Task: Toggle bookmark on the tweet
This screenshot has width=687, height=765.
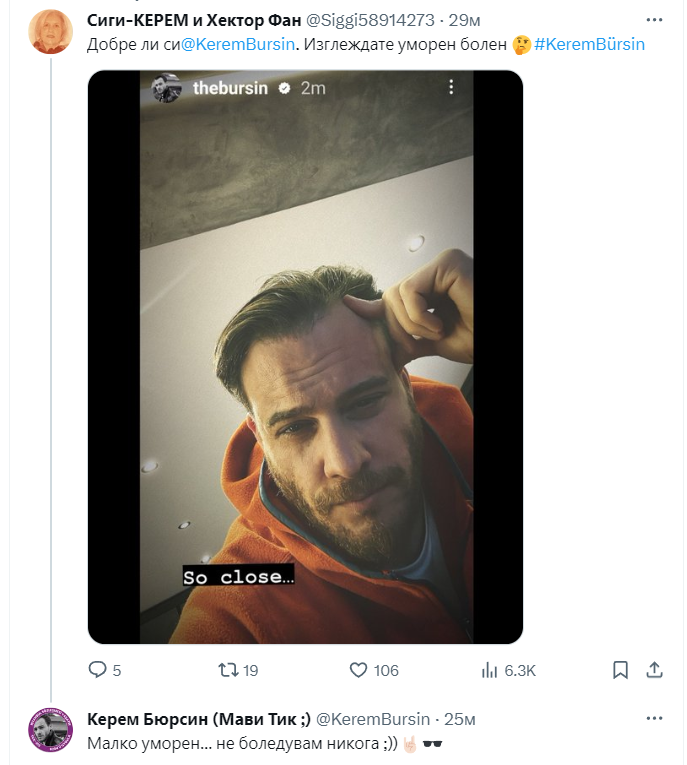Action: (620, 670)
